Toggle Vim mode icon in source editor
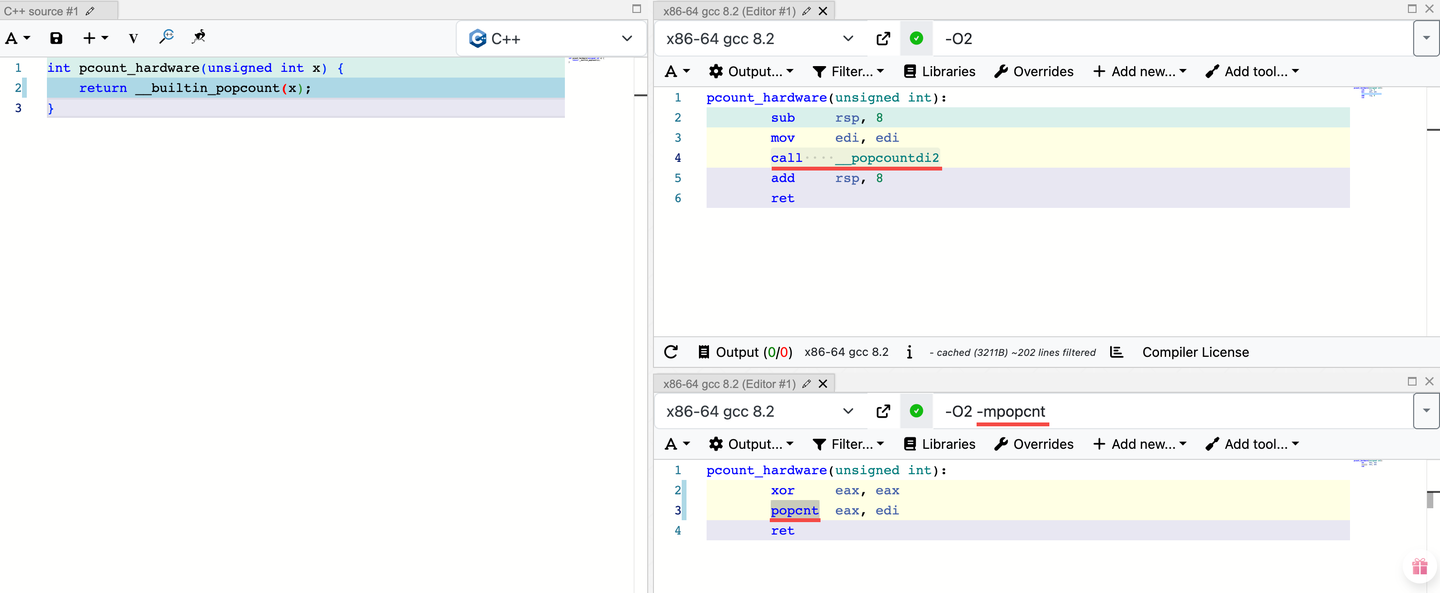Screen dimensions: 1440x593 click(133, 38)
